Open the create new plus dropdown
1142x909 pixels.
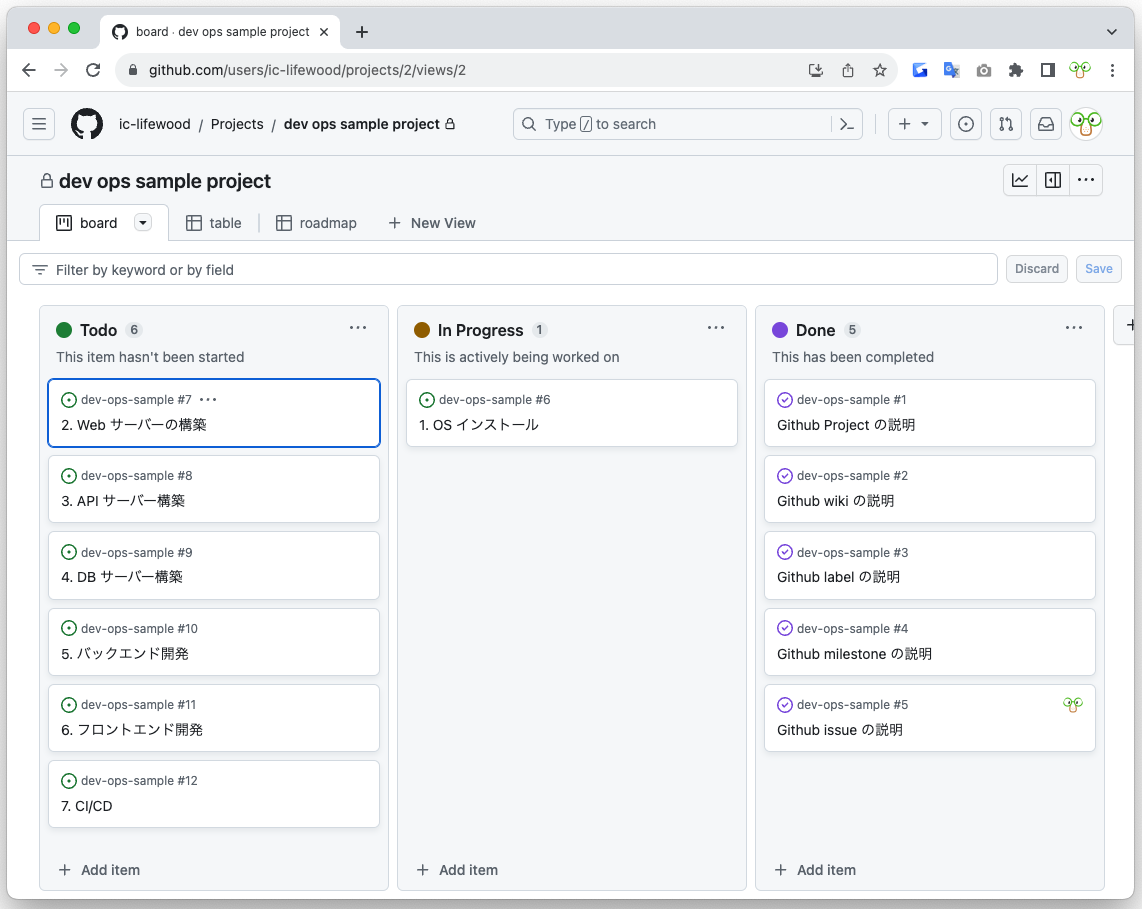[913, 124]
